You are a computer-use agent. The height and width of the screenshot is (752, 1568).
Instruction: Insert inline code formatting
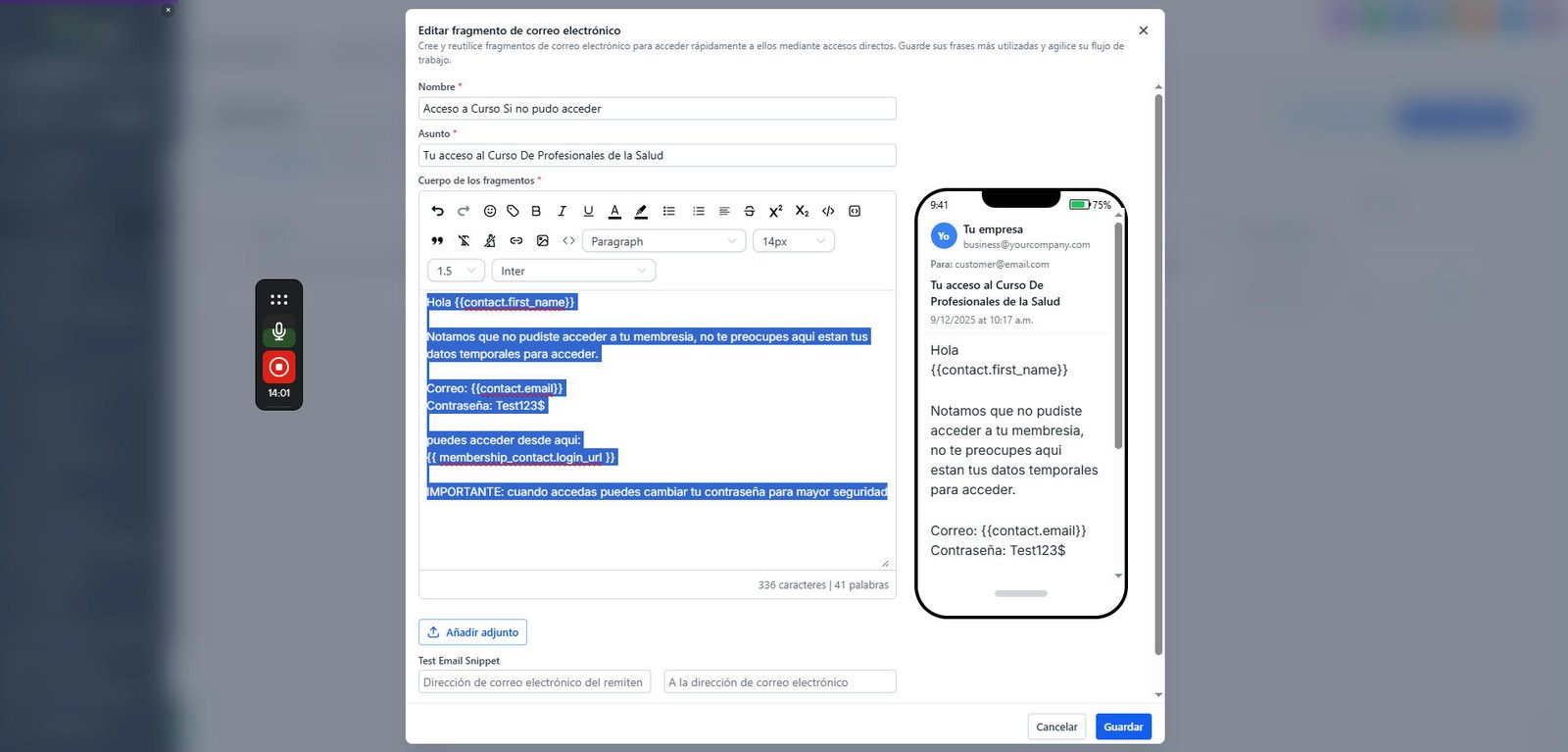point(828,211)
